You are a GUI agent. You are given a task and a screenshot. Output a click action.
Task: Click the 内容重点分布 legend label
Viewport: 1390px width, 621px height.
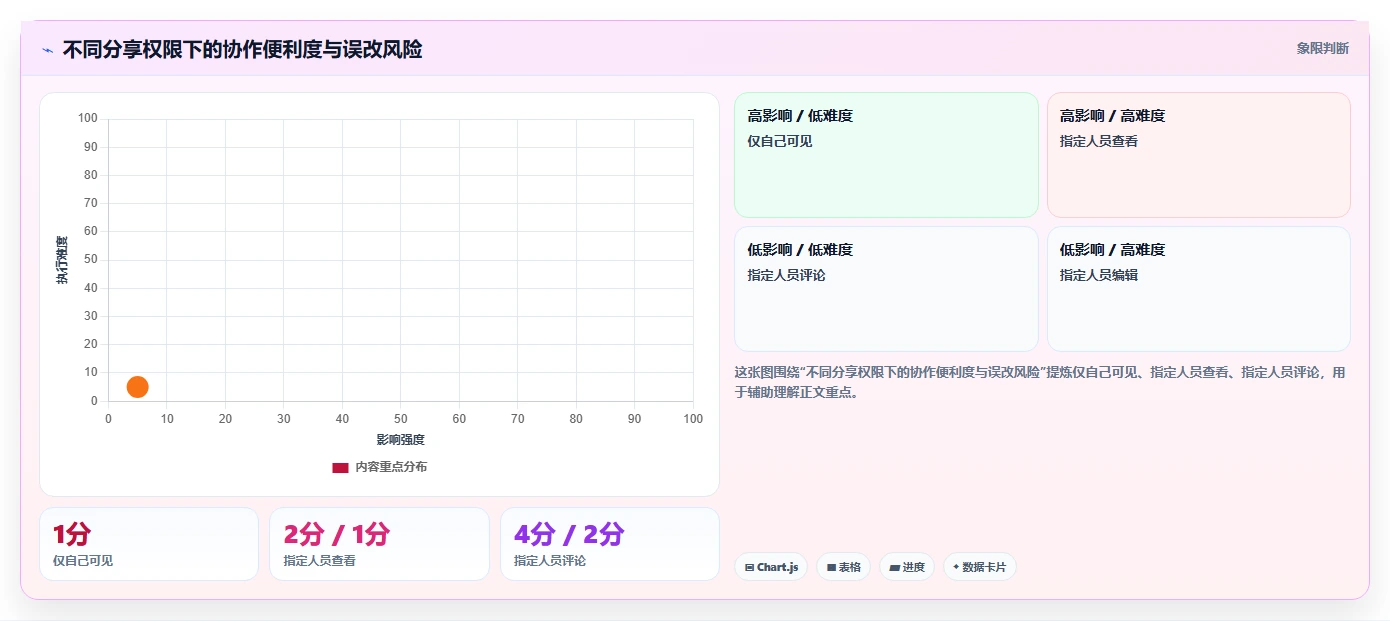pyautogui.click(x=391, y=467)
